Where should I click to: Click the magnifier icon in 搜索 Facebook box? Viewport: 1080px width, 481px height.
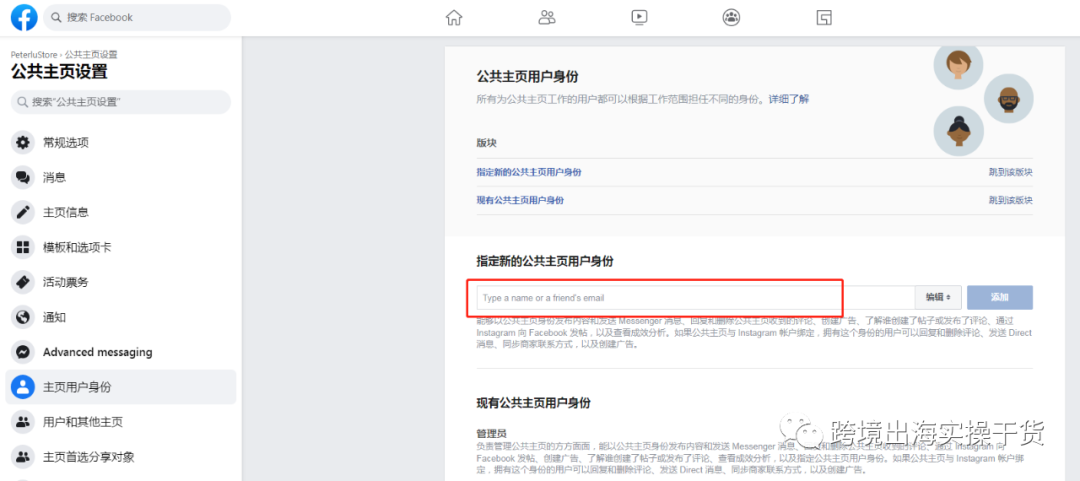click(x=56, y=17)
